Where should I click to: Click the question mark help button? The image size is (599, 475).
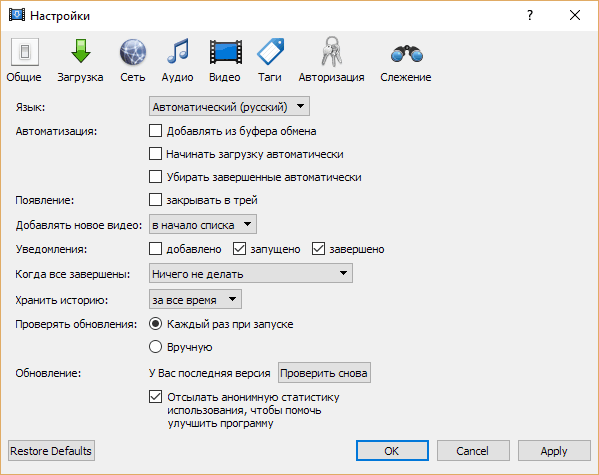(530, 15)
